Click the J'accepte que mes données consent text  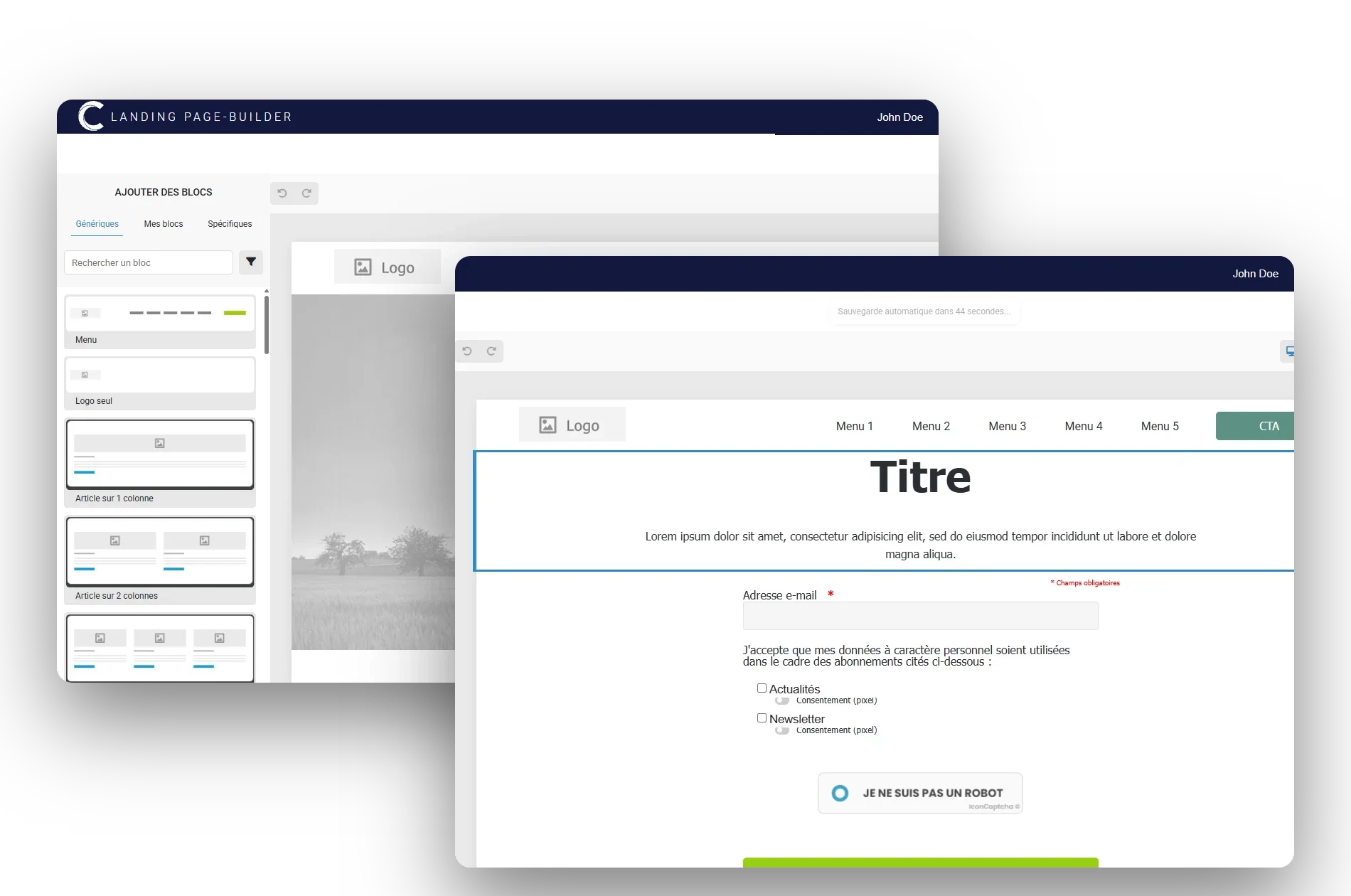[907, 656]
